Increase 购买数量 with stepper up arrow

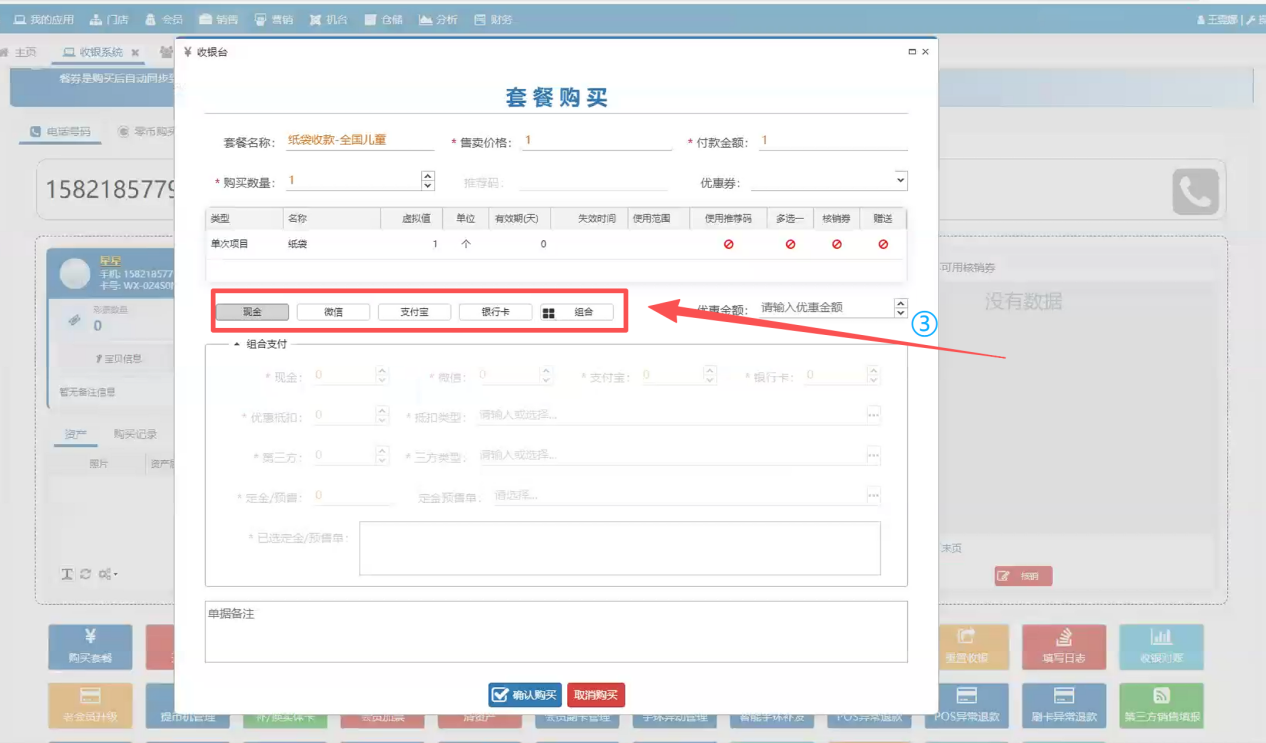click(428, 176)
